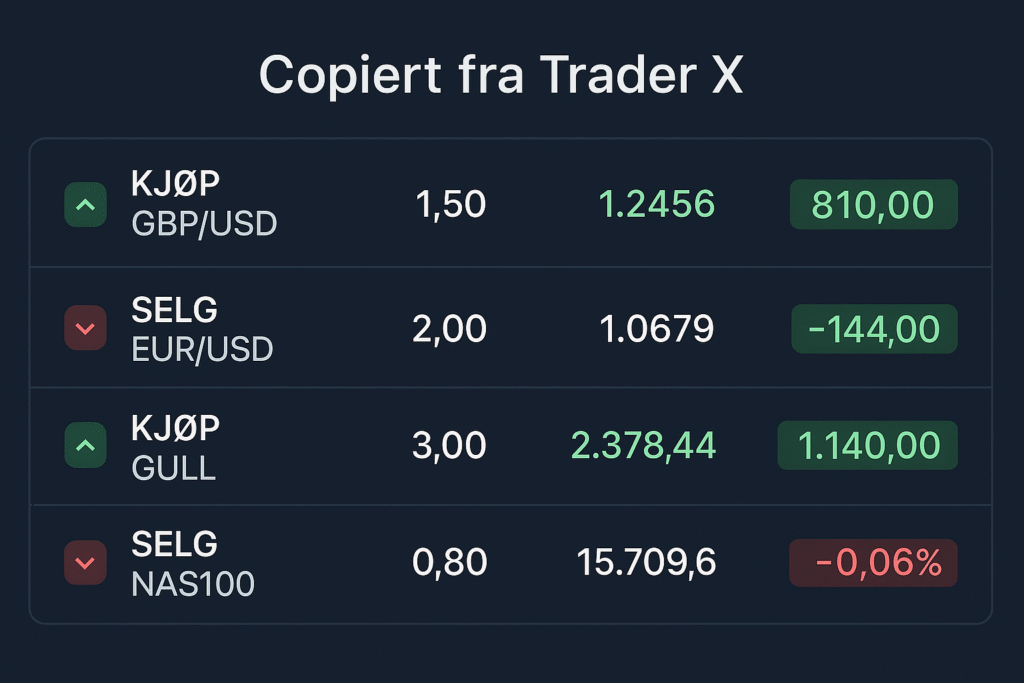Click the GBP/USD price 1.2456

pos(657,205)
